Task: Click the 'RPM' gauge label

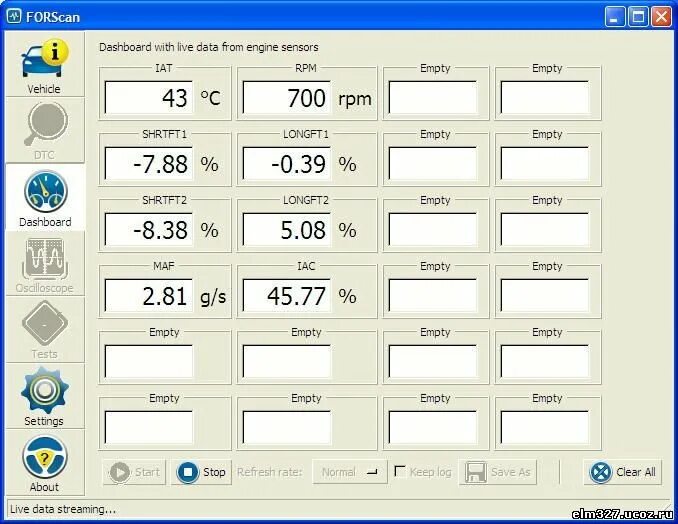Action: click(x=306, y=68)
